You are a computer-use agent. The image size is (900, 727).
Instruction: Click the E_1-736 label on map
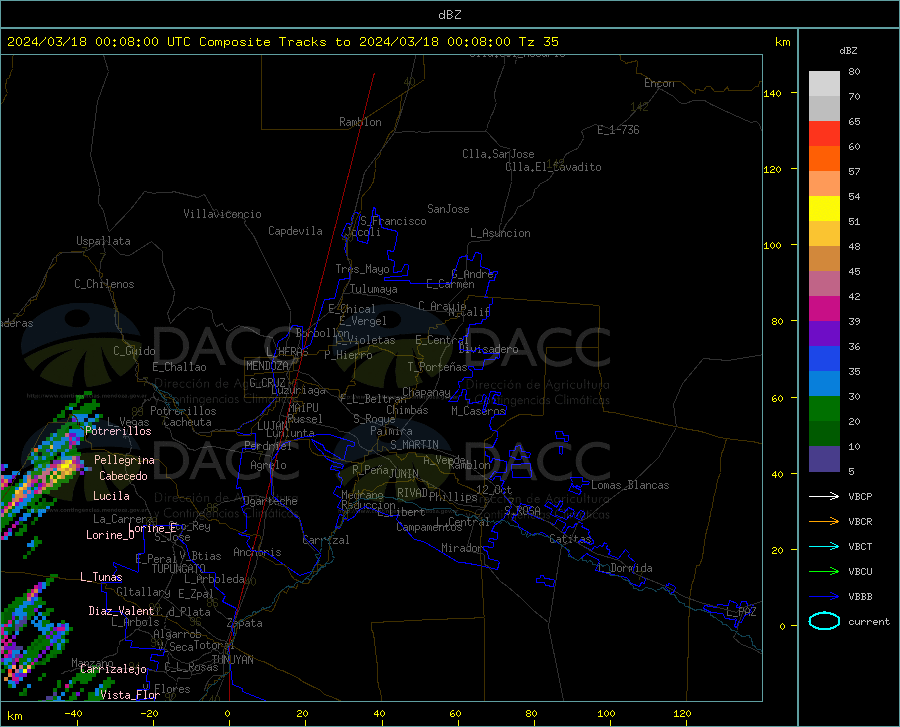tap(618, 130)
